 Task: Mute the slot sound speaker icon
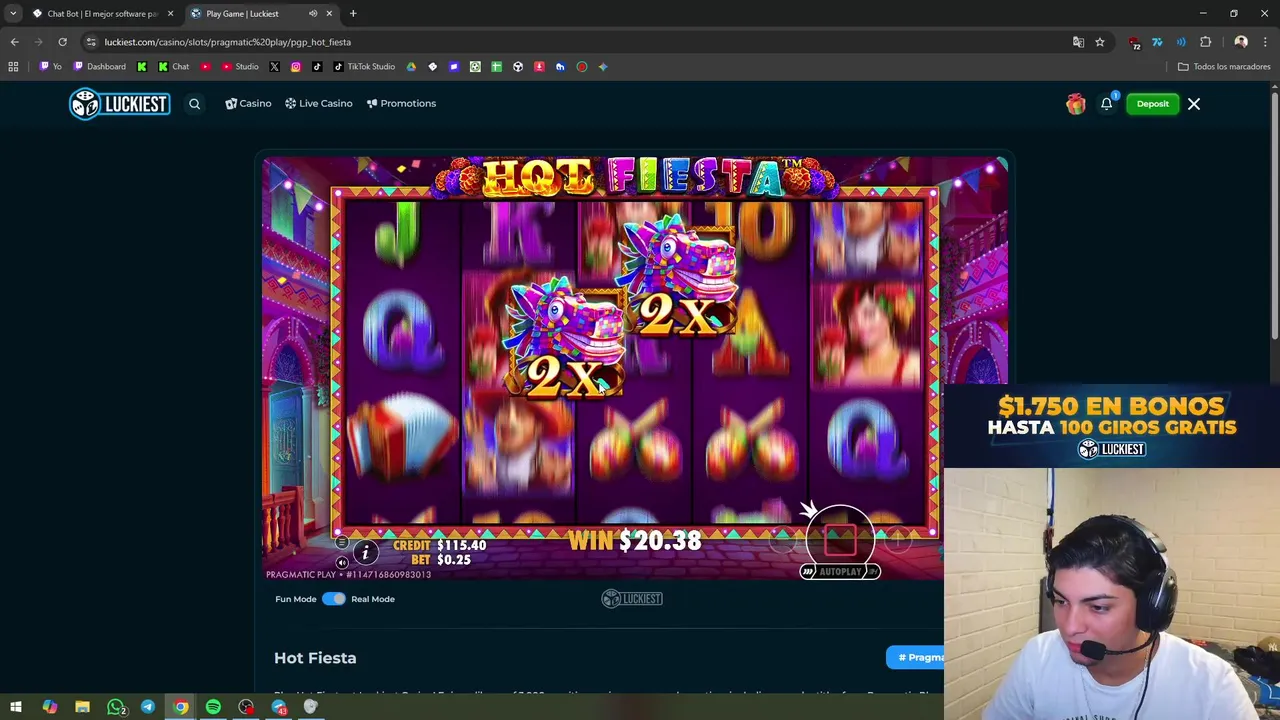[x=342, y=562]
